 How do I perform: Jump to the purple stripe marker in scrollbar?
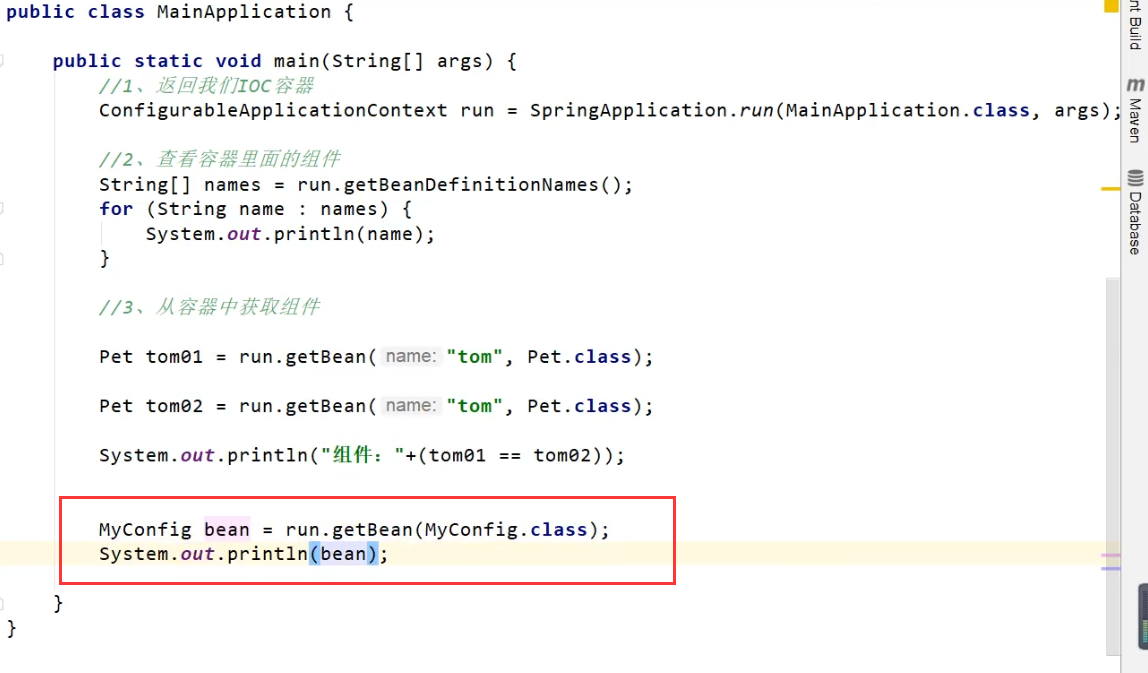coord(1111,568)
